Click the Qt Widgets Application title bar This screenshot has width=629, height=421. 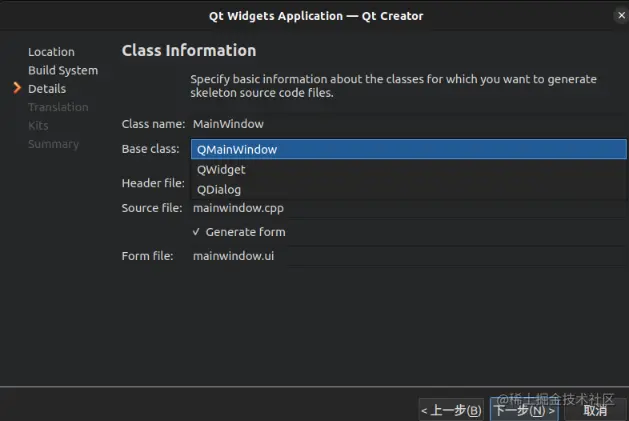316,16
